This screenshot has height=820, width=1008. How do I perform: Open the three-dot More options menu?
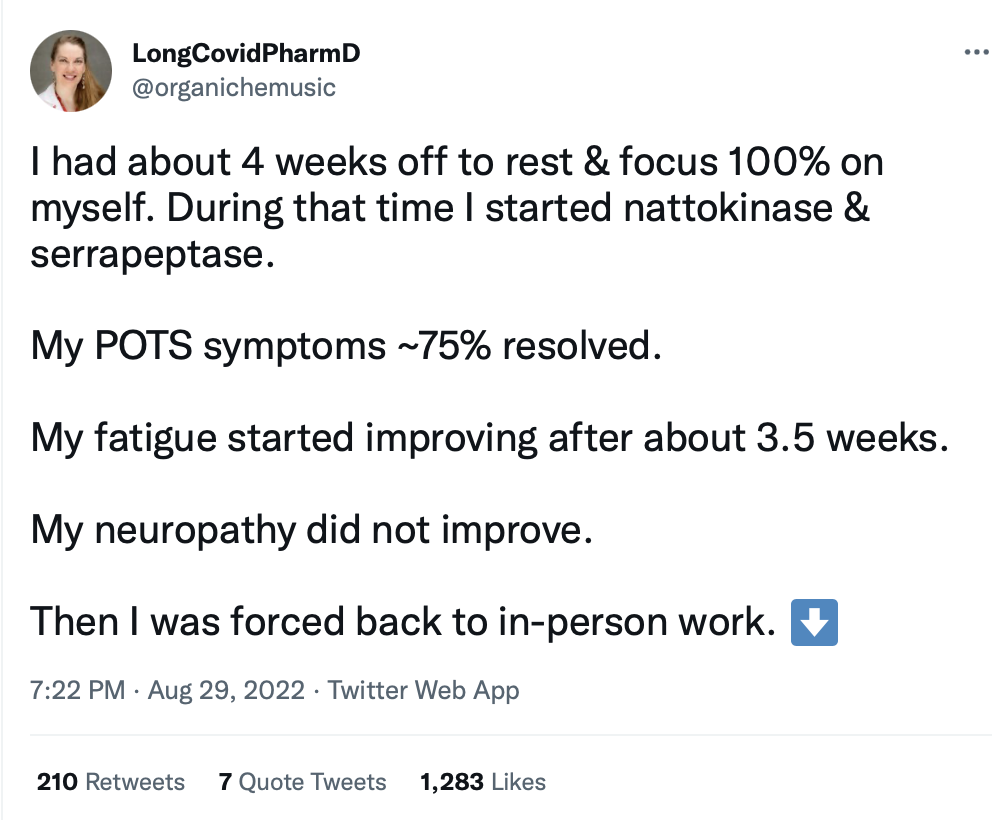(x=976, y=52)
